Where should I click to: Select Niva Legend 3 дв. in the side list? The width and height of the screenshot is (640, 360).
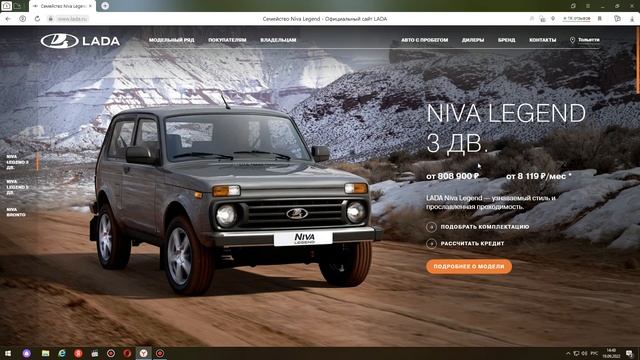(x=17, y=162)
